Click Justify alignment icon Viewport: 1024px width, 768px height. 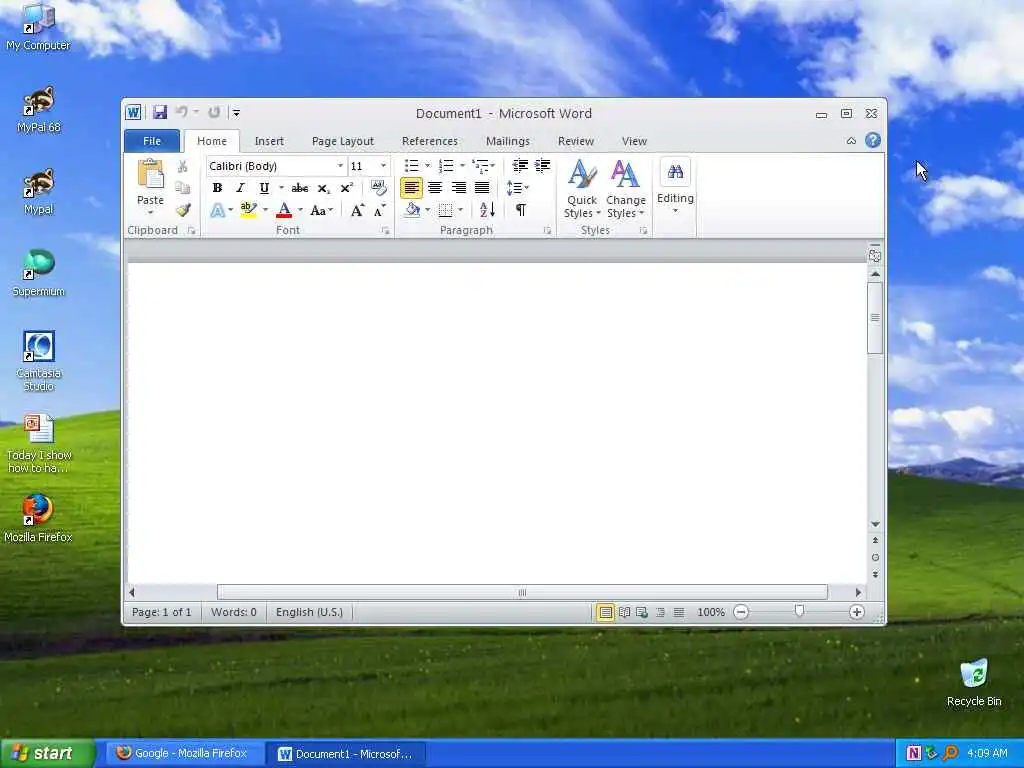482,188
